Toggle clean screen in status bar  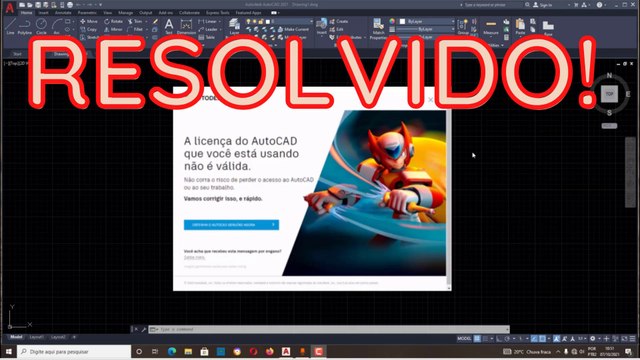(624, 339)
